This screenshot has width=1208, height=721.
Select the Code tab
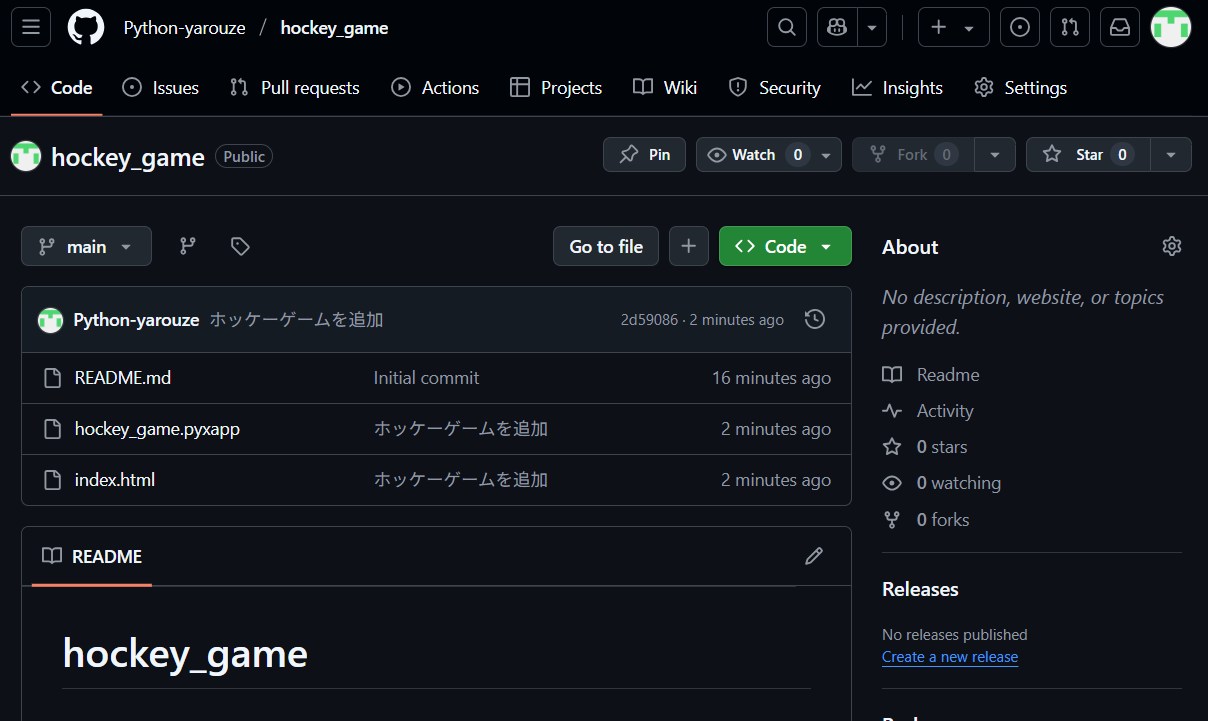point(57,88)
